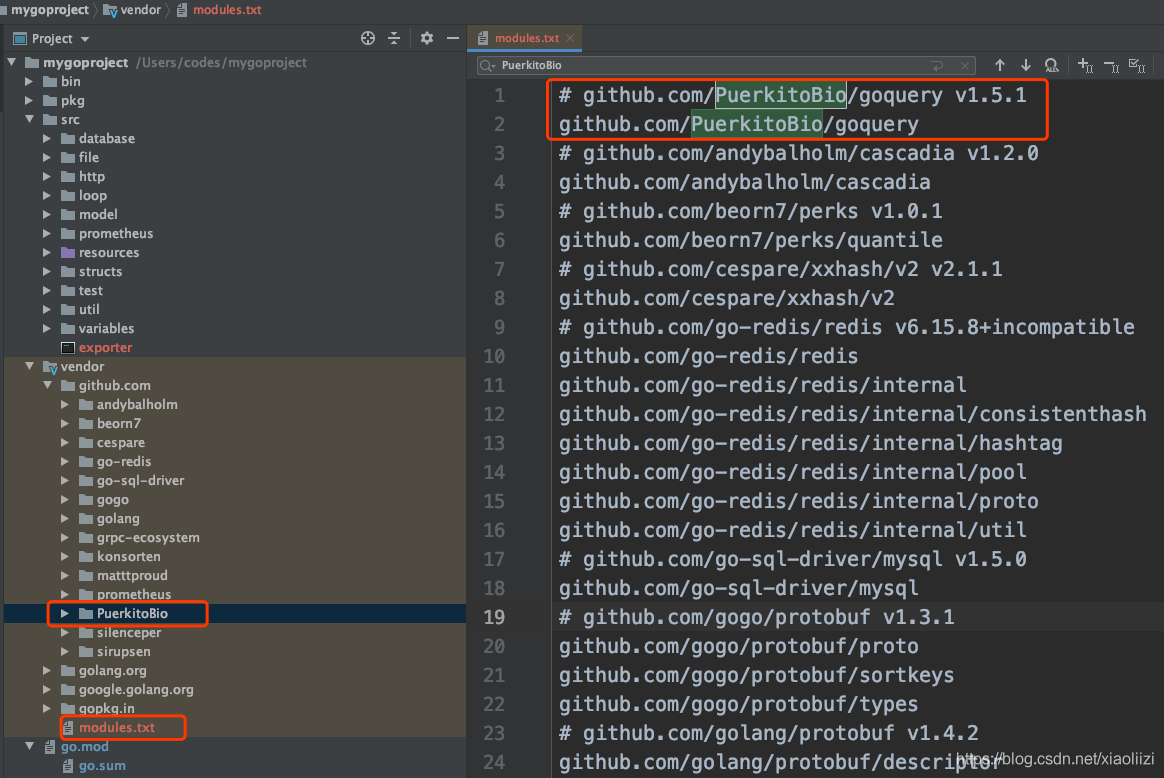
Task: Clear the PuerkitoBio search text
Action: coord(965,65)
